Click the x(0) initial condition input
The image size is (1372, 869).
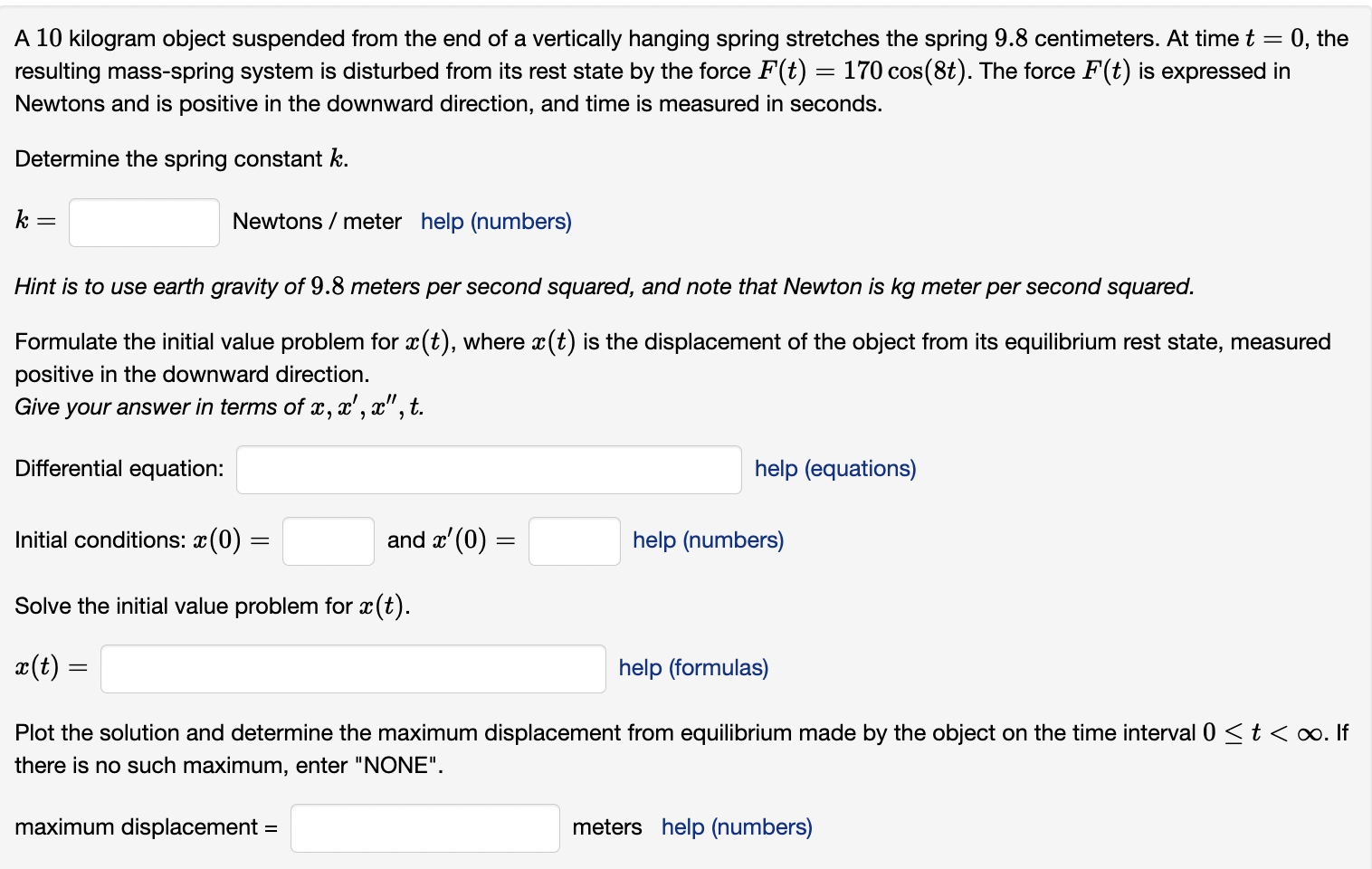tap(328, 540)
